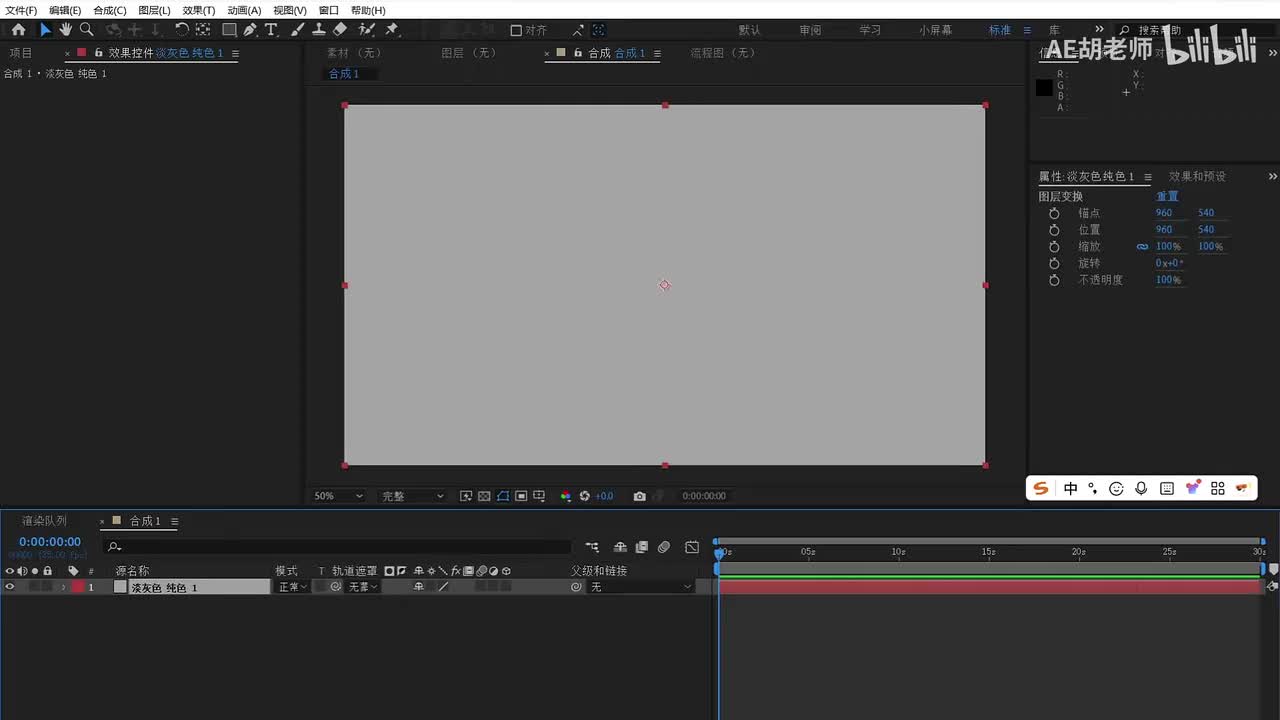Screen dimensions: 1280x720
Task: Open the parent 无 dropdown
Action: (x=640, y=587)
